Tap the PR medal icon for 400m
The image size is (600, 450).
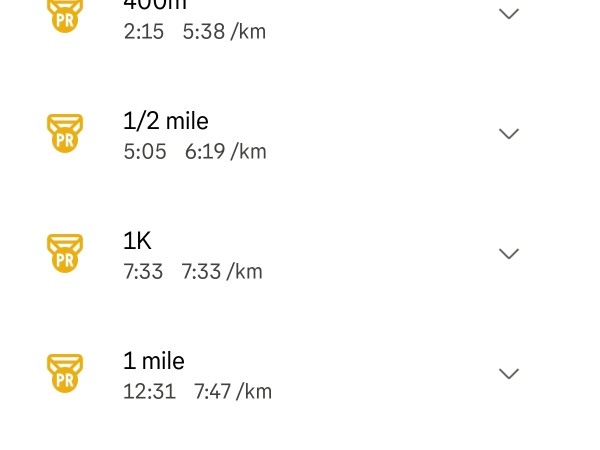(x=65, y=15)
